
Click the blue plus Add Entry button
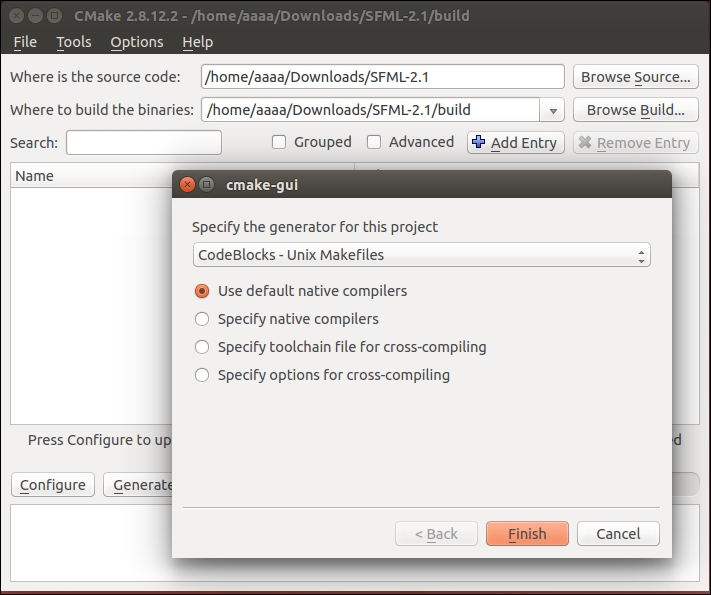pos(516,143)
